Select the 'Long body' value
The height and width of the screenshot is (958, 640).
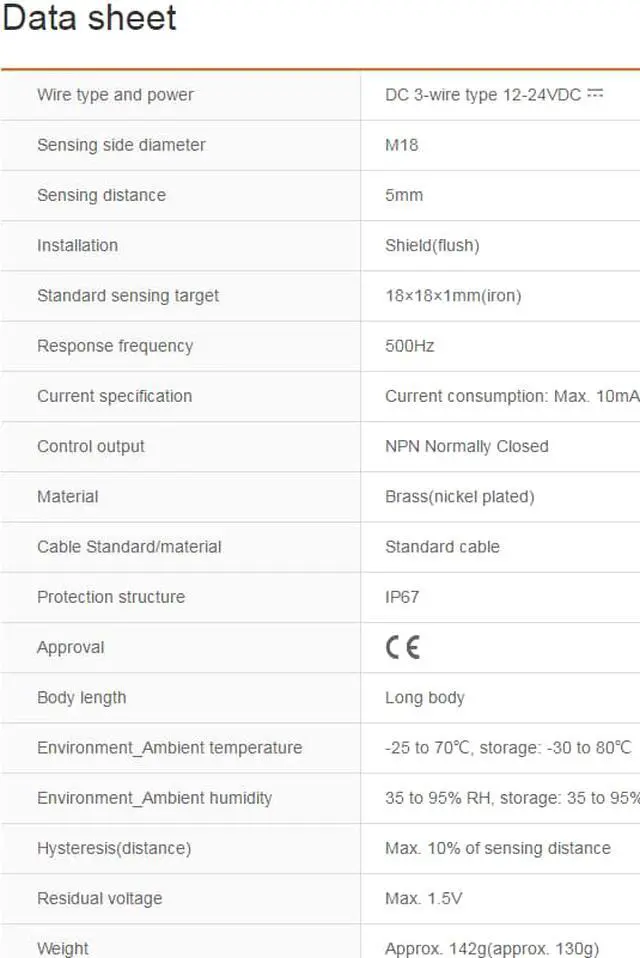point(425,697)
